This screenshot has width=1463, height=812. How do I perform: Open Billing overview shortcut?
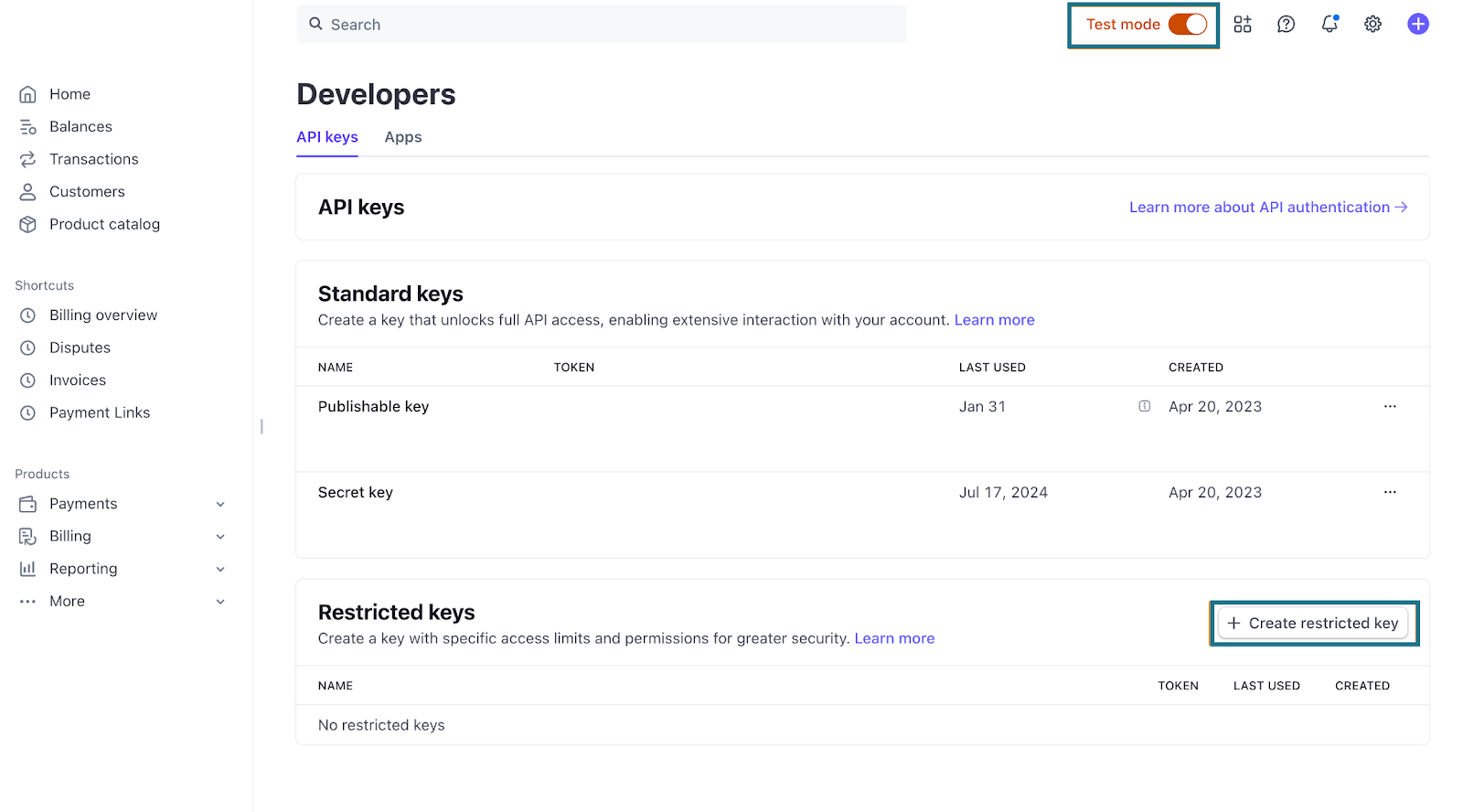point(103,315)
